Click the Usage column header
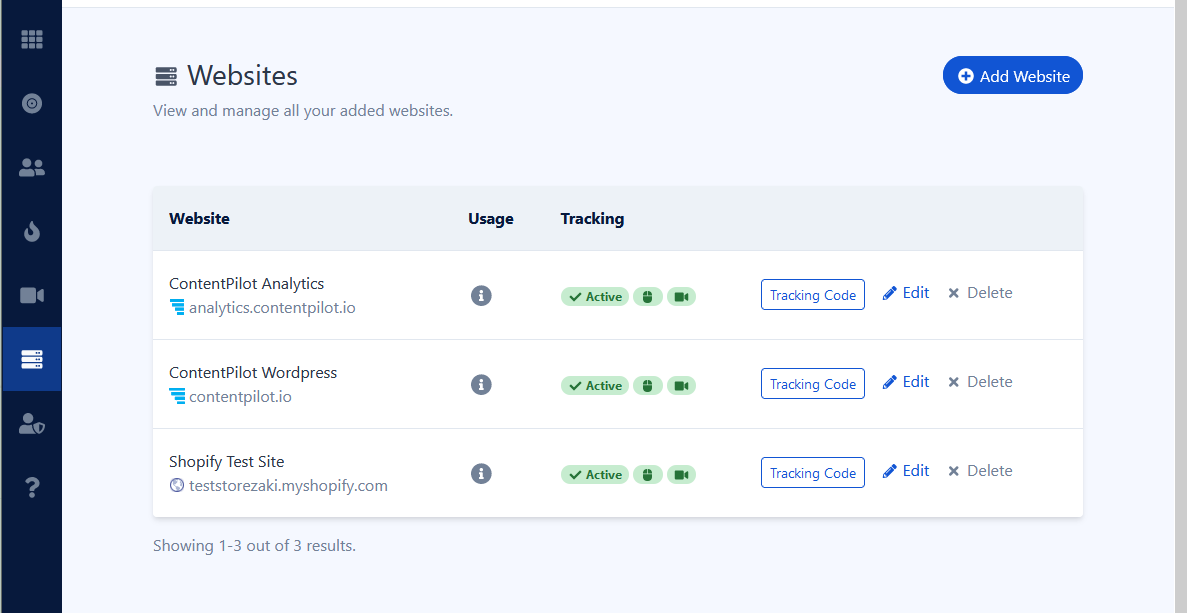The image size is (1187, 613). point(491,219)
